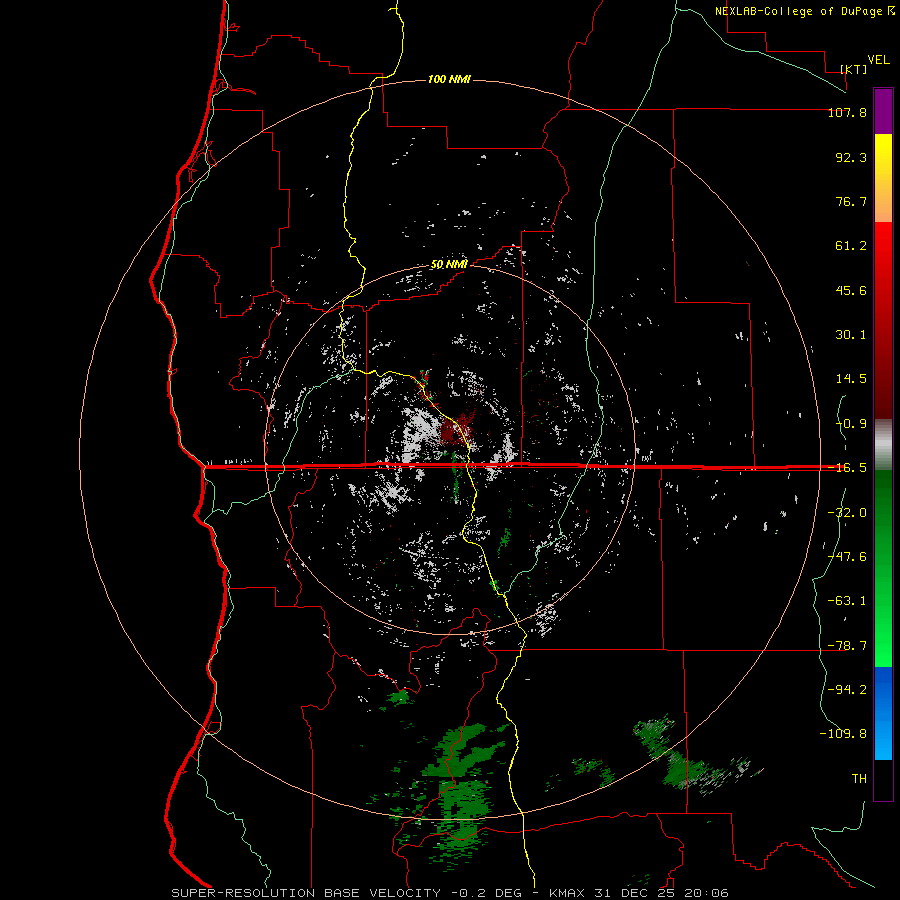Select the -109.8 scale value
The width and height of the screenshot is (900, 900).
click(x=843, y=734)
